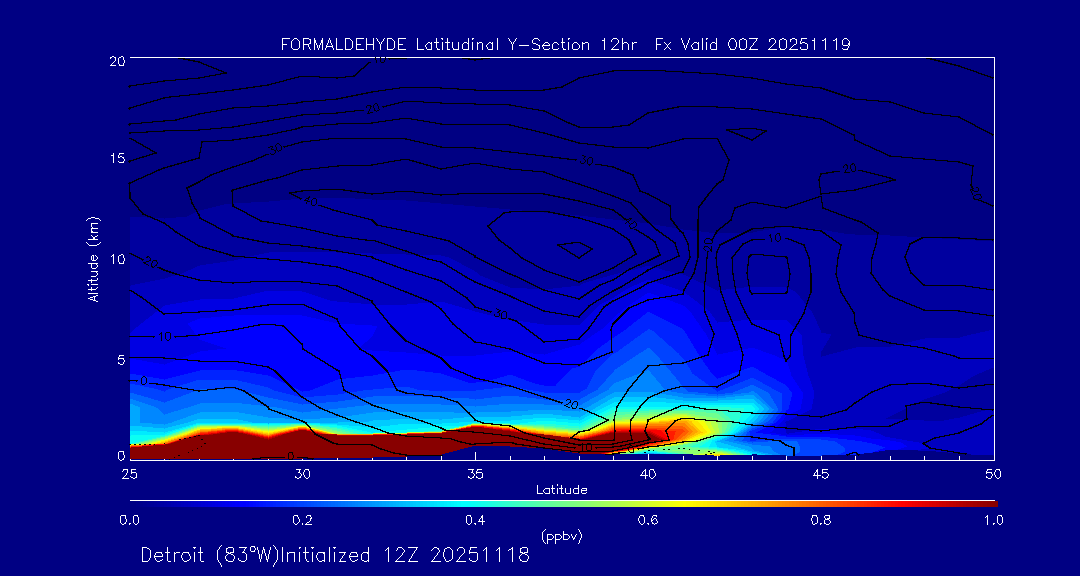Click the 'Latitude' x-axis label
Viewport: 1080px width, 576px height.
561,490
